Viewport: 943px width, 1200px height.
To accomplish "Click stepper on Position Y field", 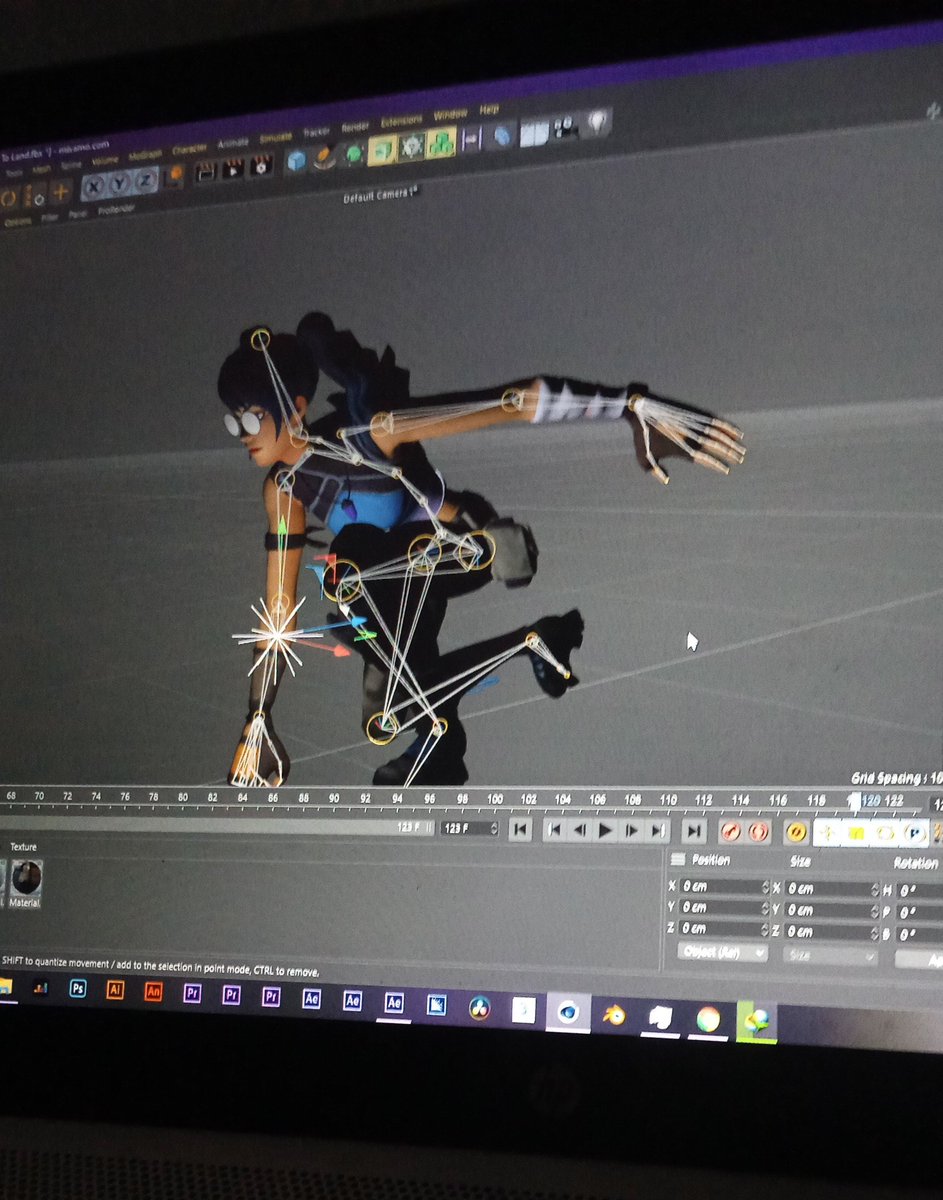I will (766, 908).
